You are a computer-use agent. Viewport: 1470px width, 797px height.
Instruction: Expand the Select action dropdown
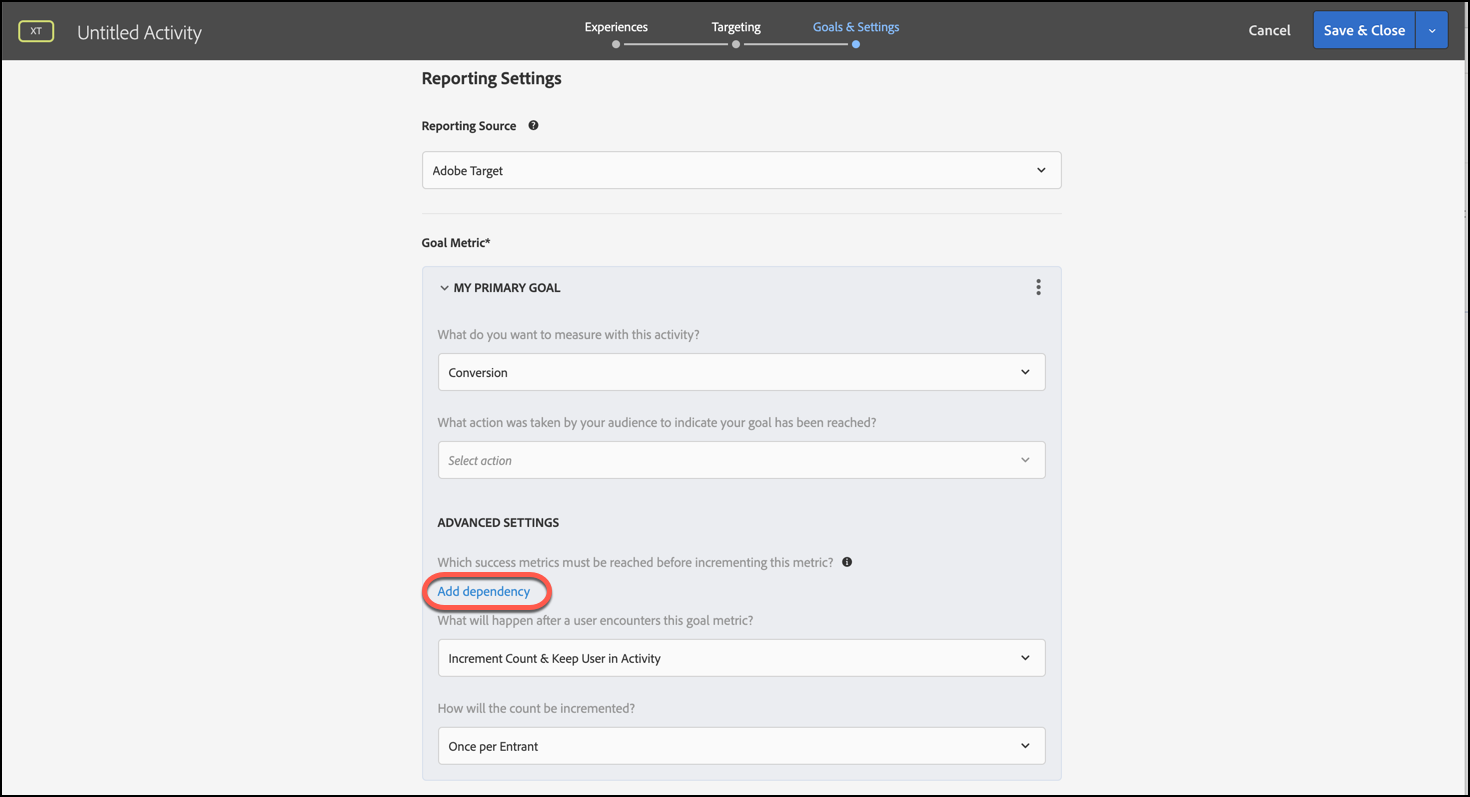[741, 460]
